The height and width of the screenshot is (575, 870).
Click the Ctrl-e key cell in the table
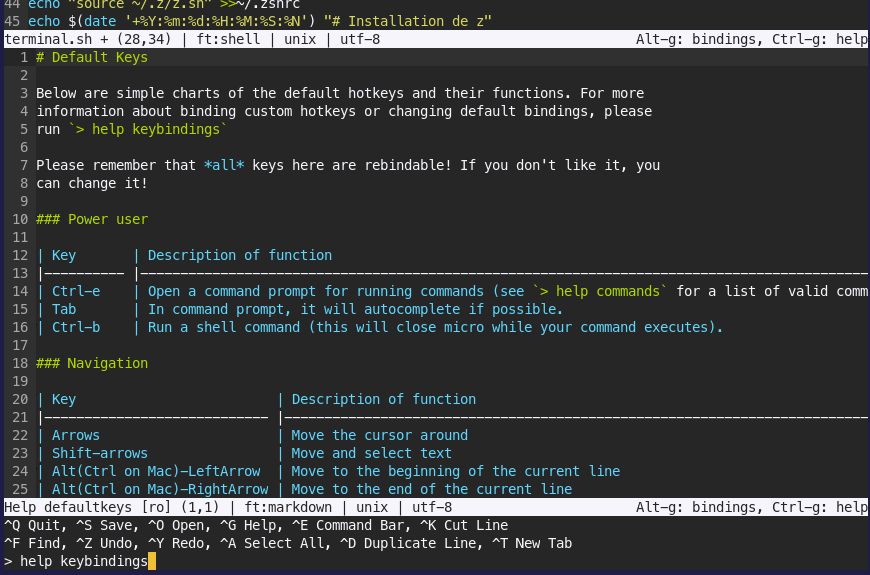click(76, 291)
